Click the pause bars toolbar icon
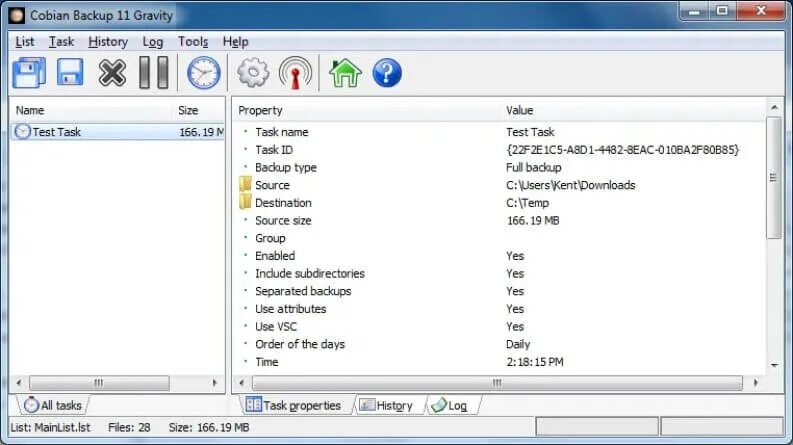Viewport: 793px width, 445px height. 154,73
